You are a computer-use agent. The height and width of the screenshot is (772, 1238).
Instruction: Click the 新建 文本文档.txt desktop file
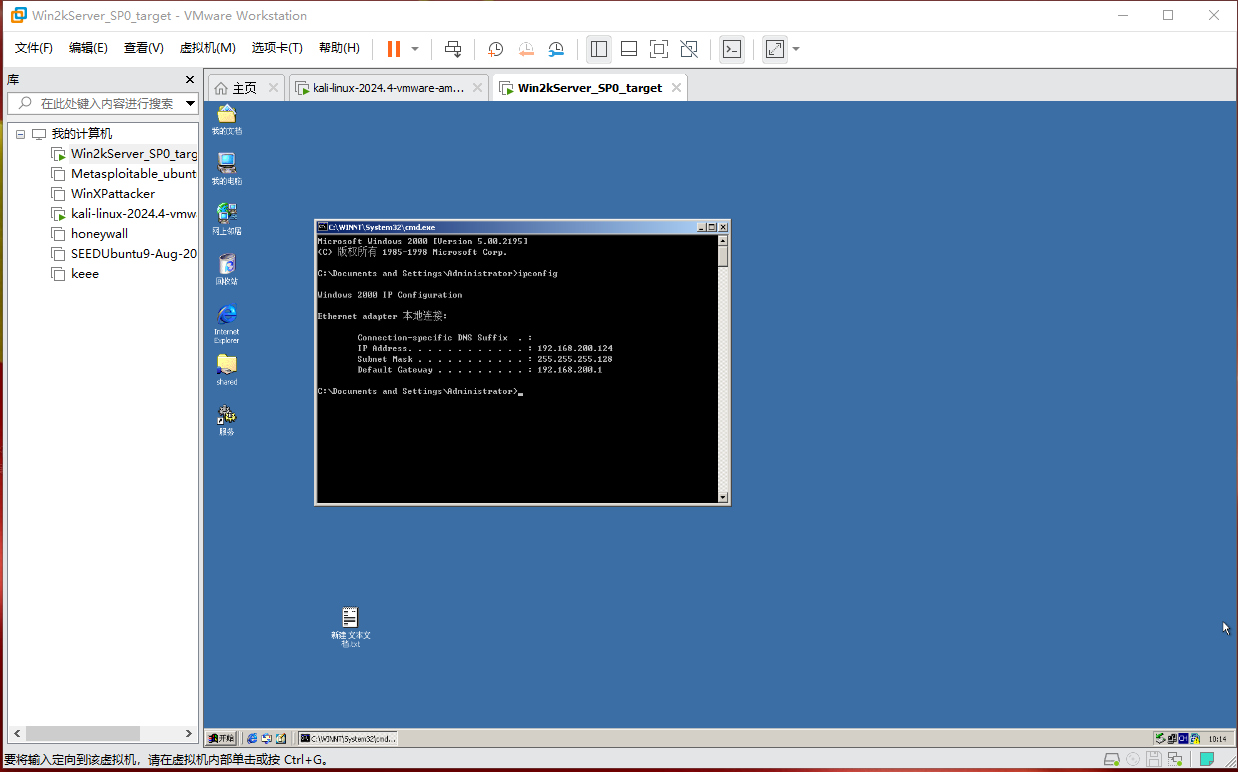[x=350, y=628]
